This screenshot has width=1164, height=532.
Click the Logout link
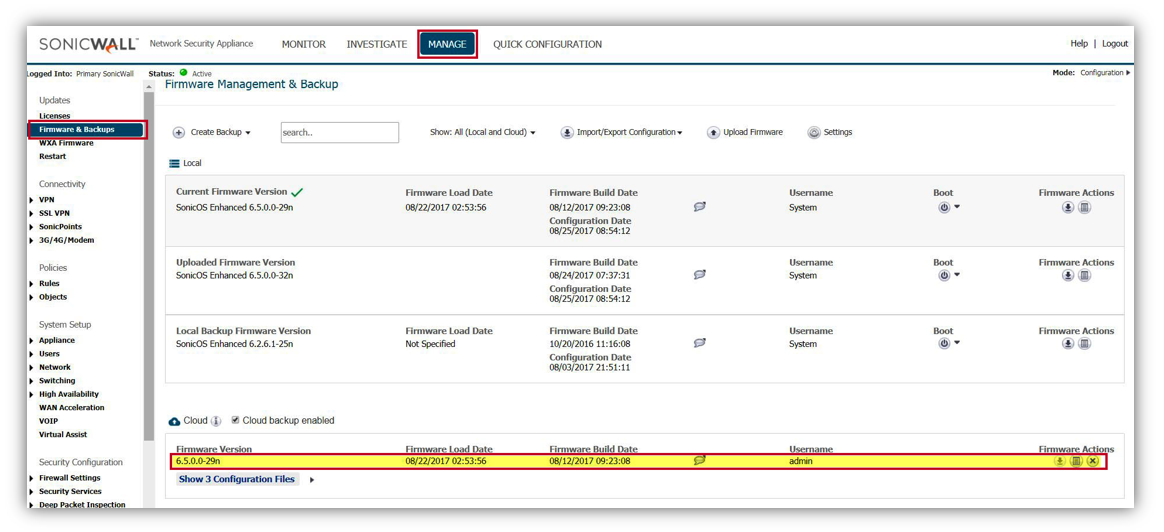pyautogui.click(x=1114, y=44)
